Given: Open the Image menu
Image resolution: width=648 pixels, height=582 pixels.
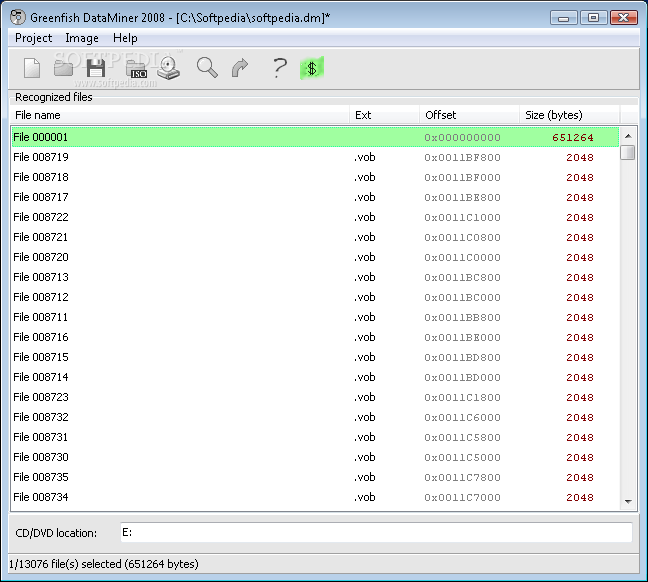Looking at the screenshot, I should click(x=82, y=38).
